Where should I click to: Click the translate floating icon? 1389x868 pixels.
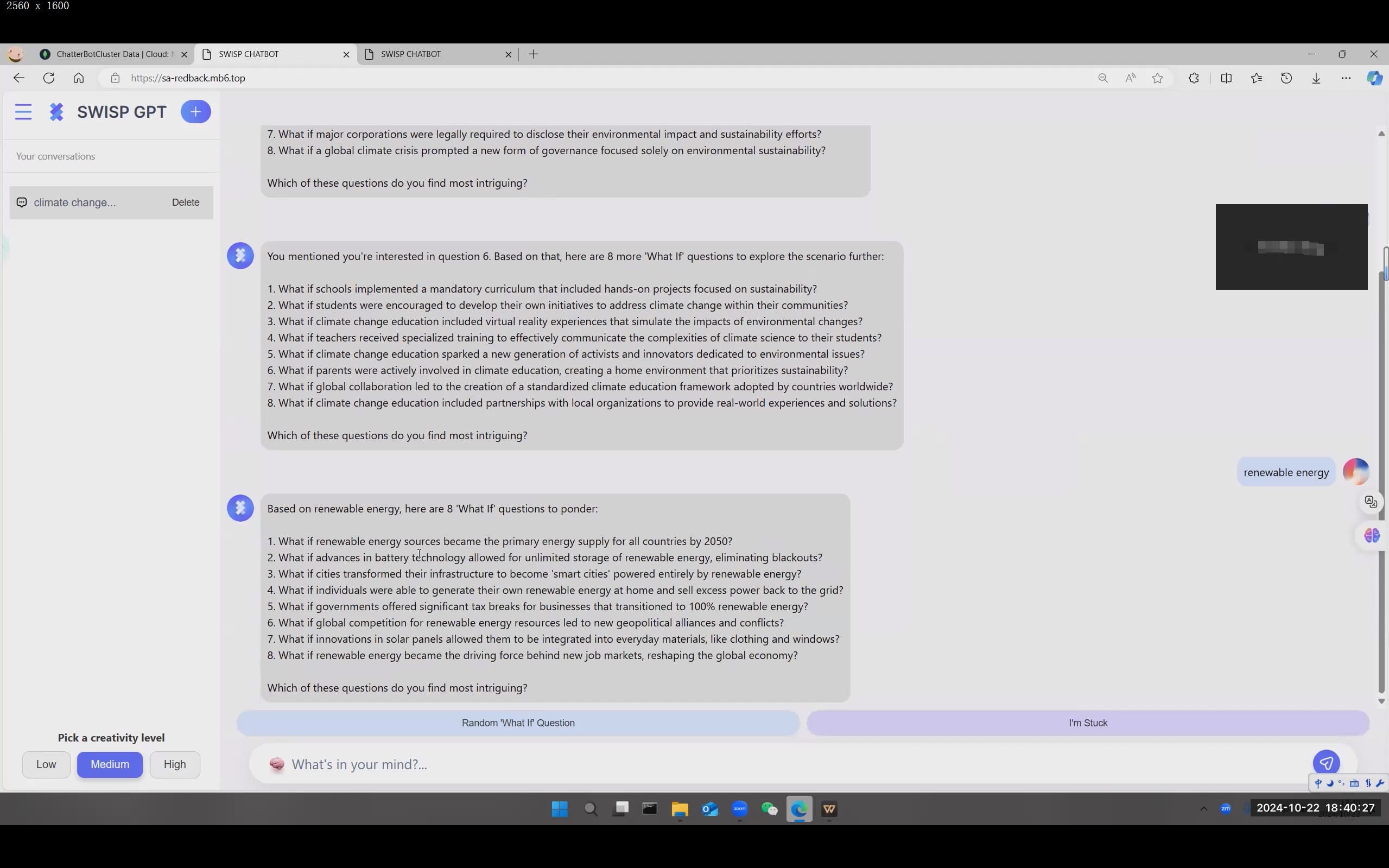[1371, 502]
